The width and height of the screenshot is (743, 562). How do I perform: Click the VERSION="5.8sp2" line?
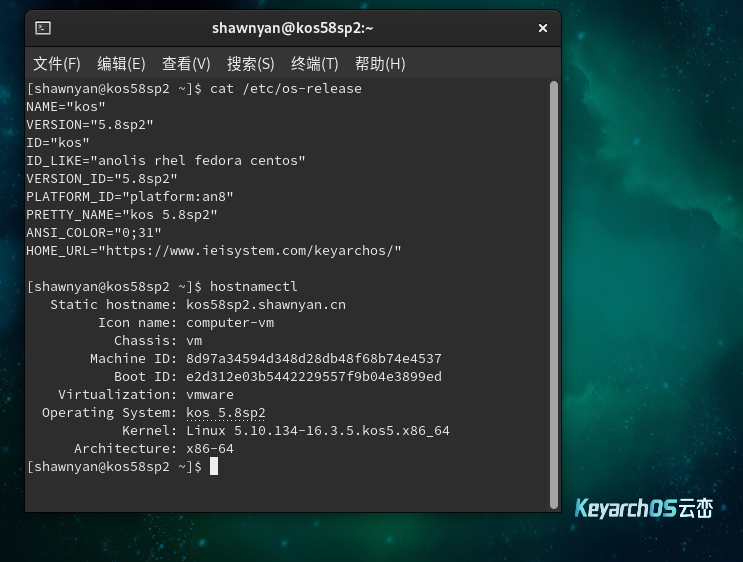click(x=90, y=125)
